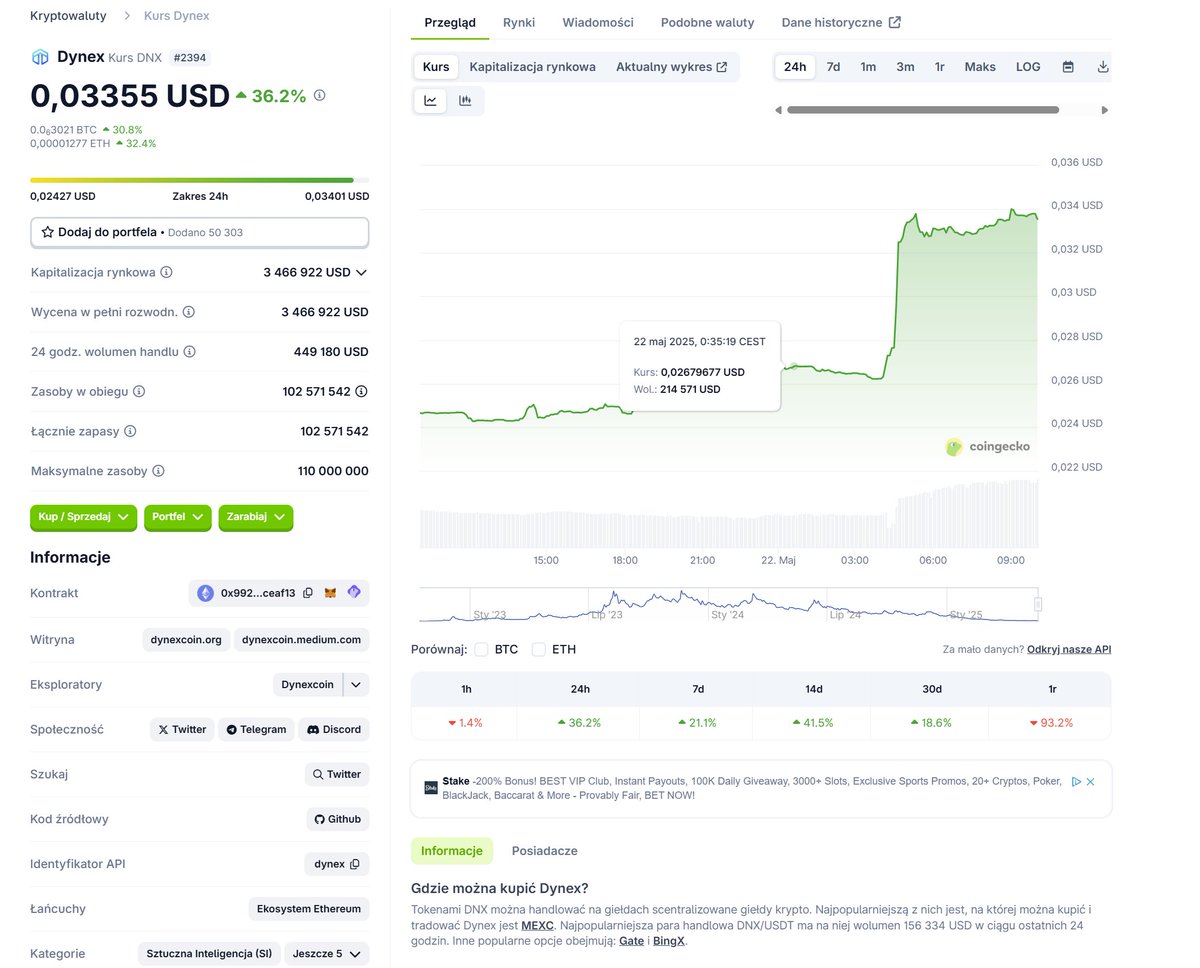Click the download chart data icon
The width and height of the screenshot is (1200, 968).
(x=1103, y=67)
